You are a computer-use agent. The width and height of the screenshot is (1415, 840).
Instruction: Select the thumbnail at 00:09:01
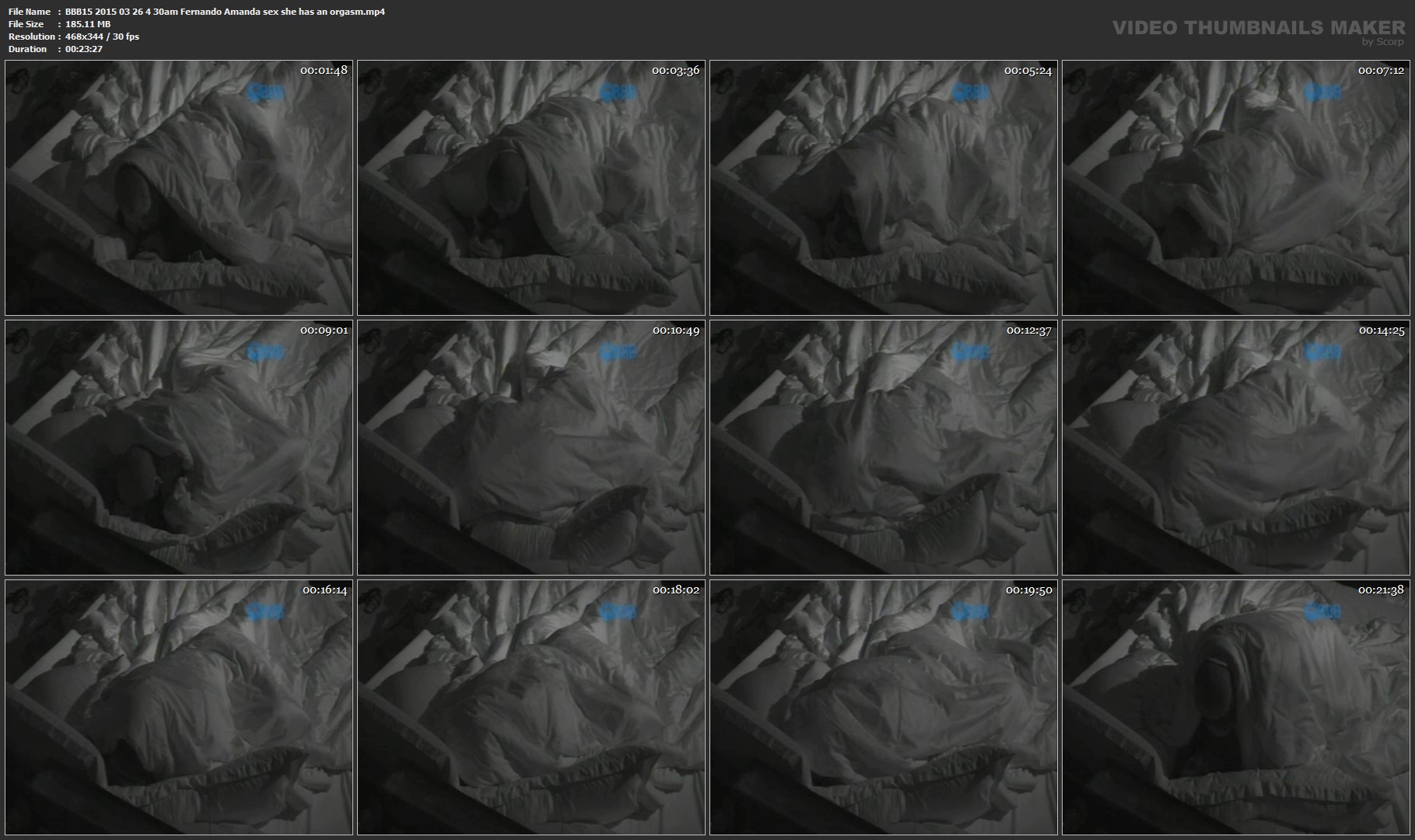click(179, 447)
